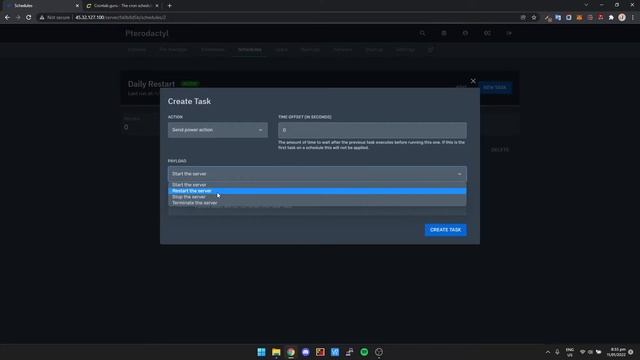Click the Not secure site info indicator
This screenshot has height=360, width=640.
coord(55,18)
